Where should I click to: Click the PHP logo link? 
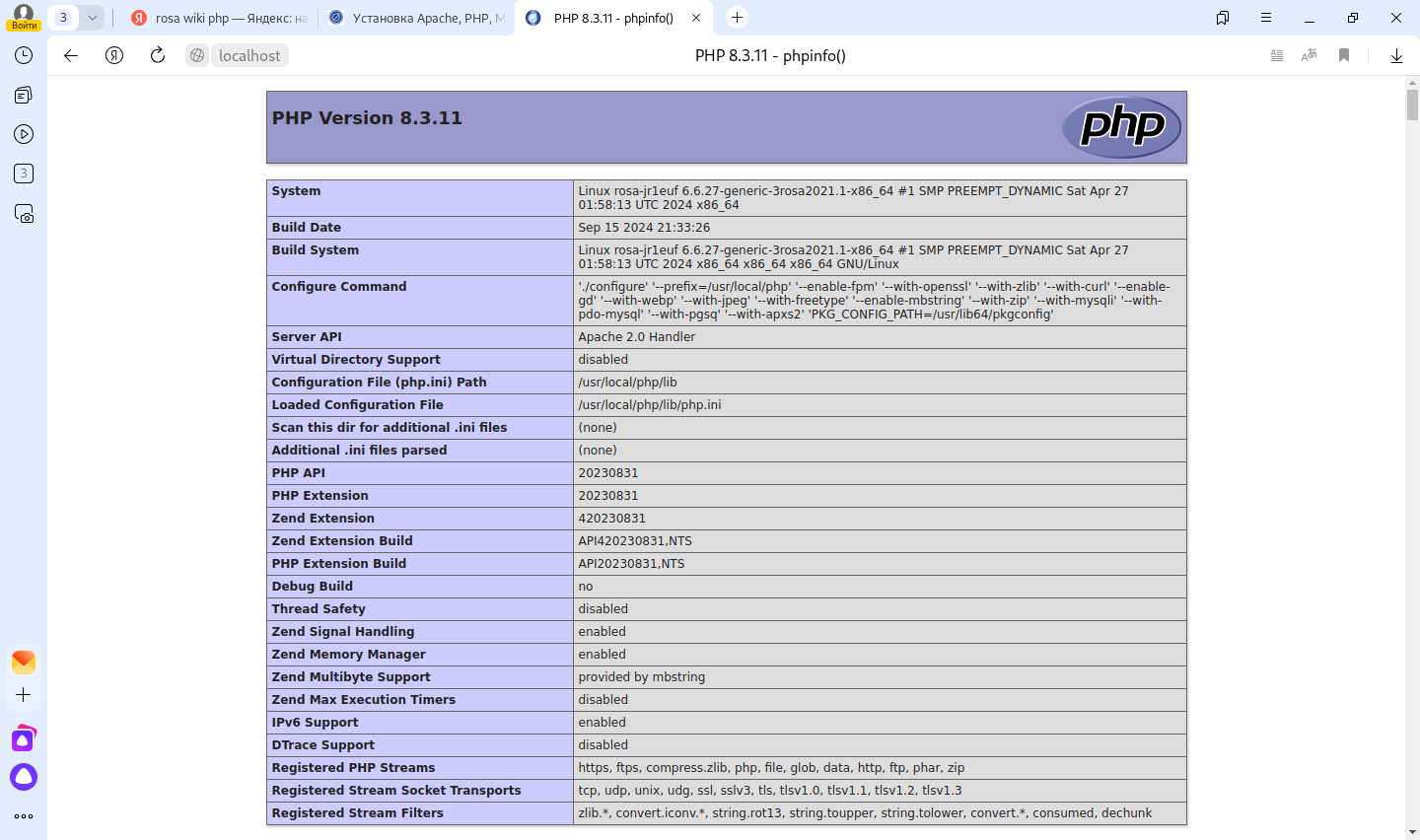(x=1122, y=127)
